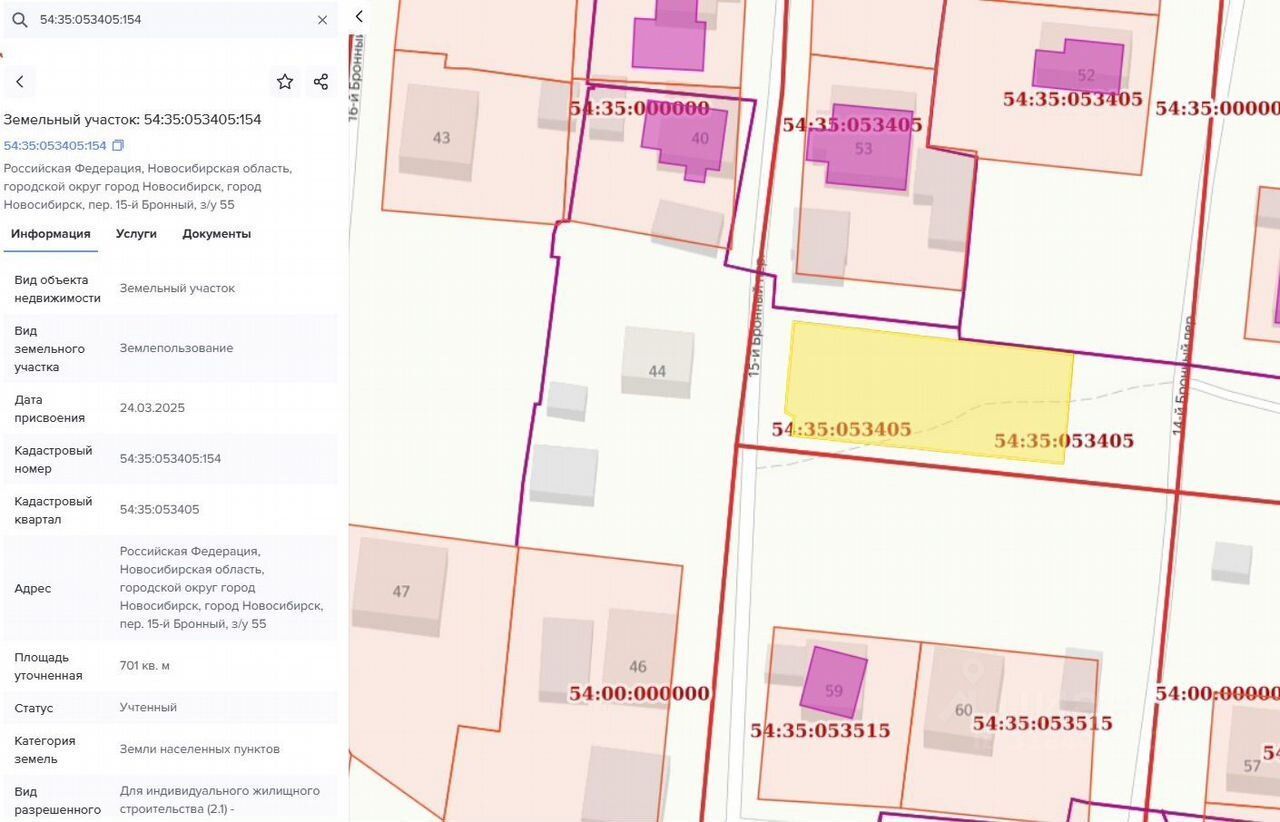Viewport: 1280px width, 822px height.
Task: Select building 44 on the map
Action: click(657, 362)
